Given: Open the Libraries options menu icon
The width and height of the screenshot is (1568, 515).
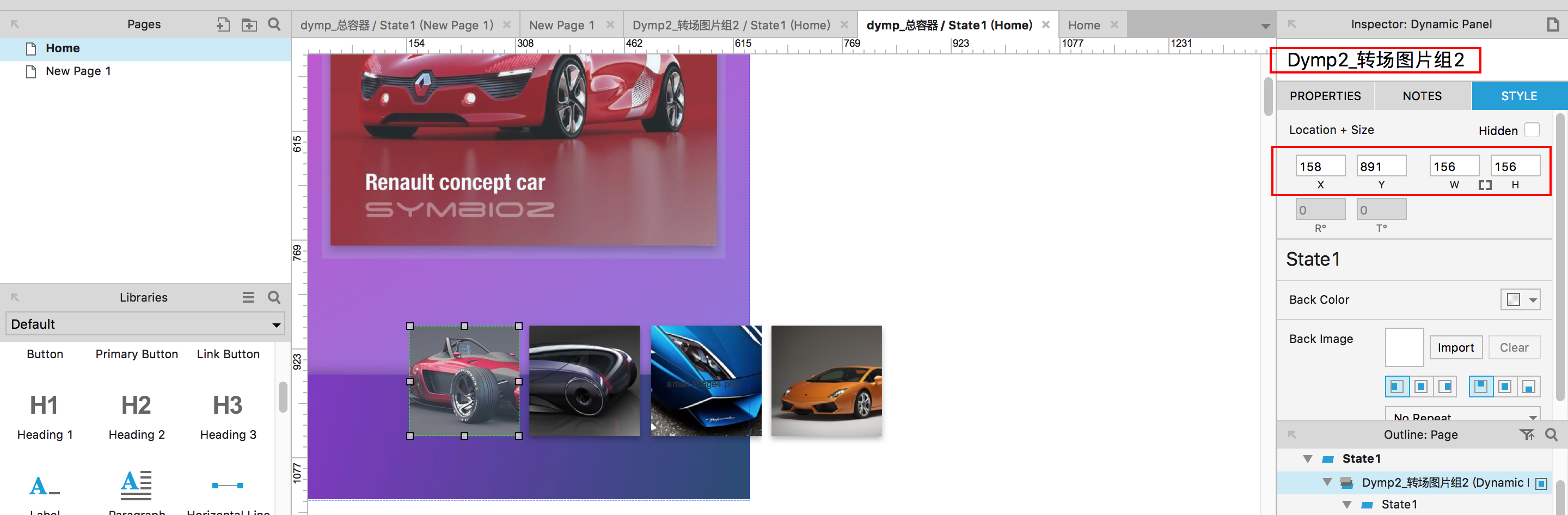Looking at the screenshot, I should coord(248,297).
